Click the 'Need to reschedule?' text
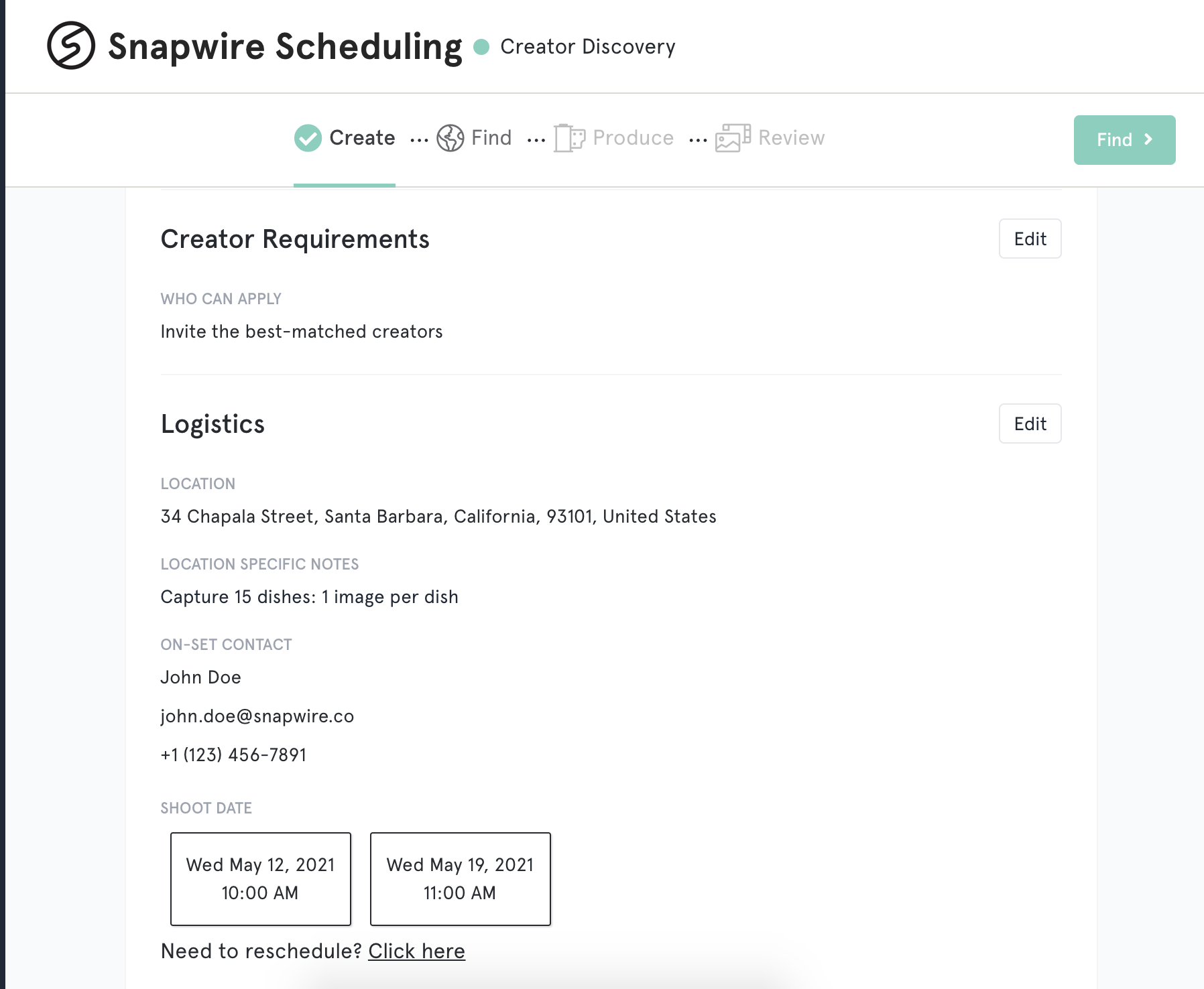 [x=261, y=951]
